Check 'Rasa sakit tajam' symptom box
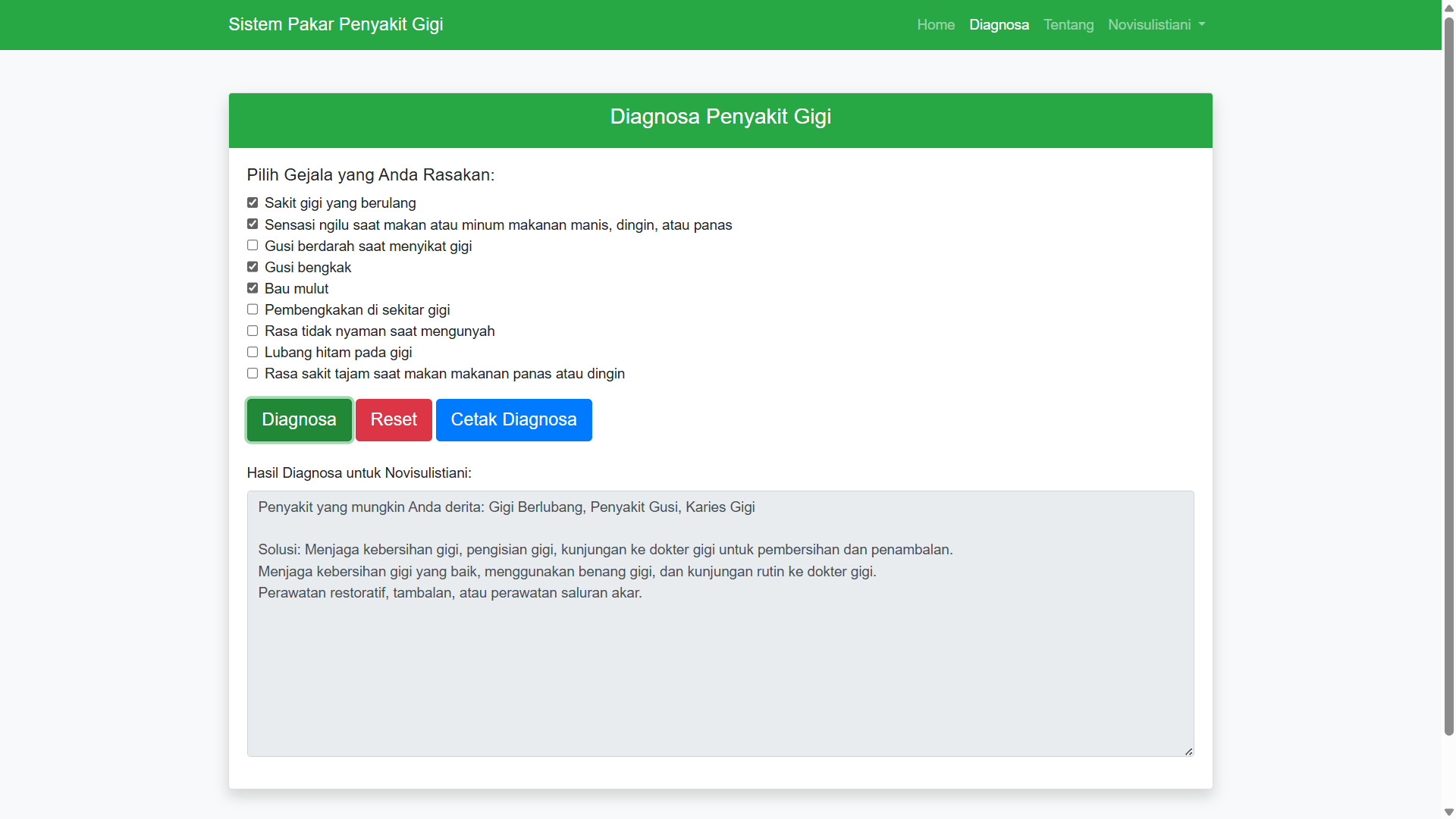Image resolution: width=1456 pixels, height=819 pixels. [x=253, y=373]
